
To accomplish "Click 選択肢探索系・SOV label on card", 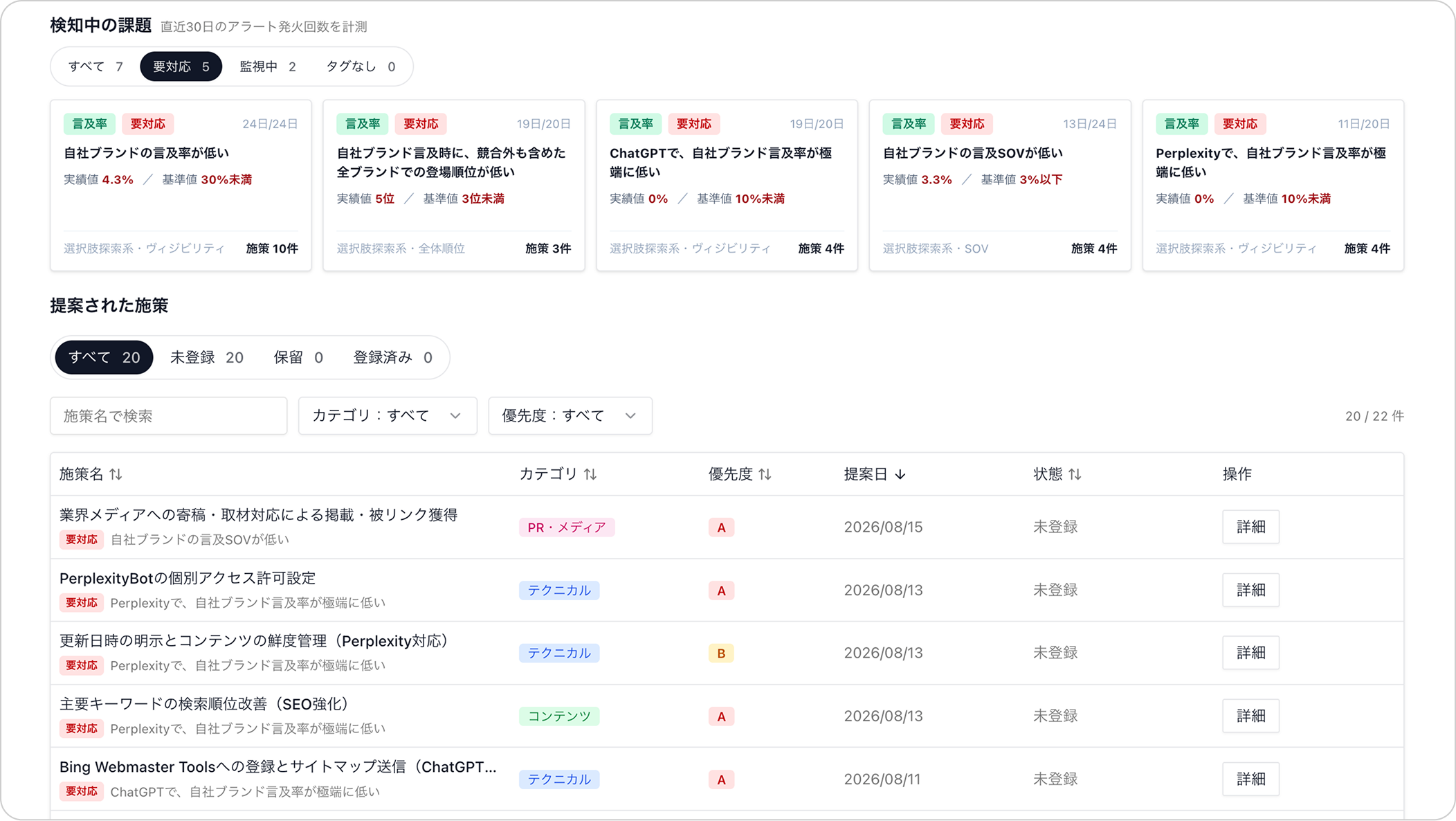I will click(935, 249).
